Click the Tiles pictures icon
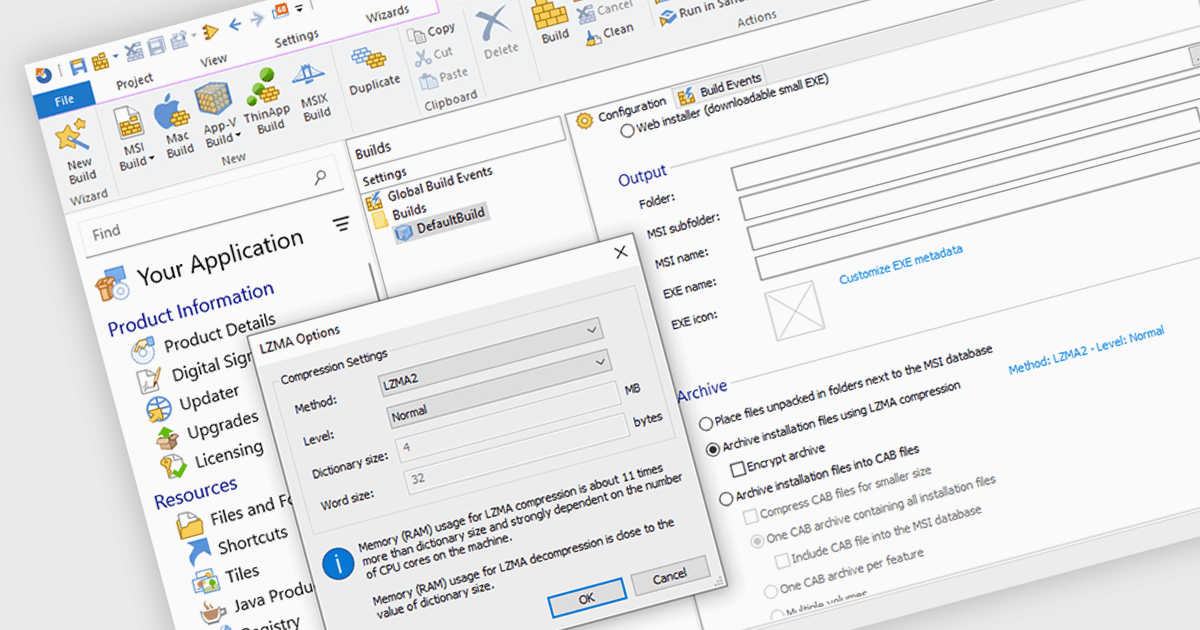1200x630 pixels. point(206,580)
